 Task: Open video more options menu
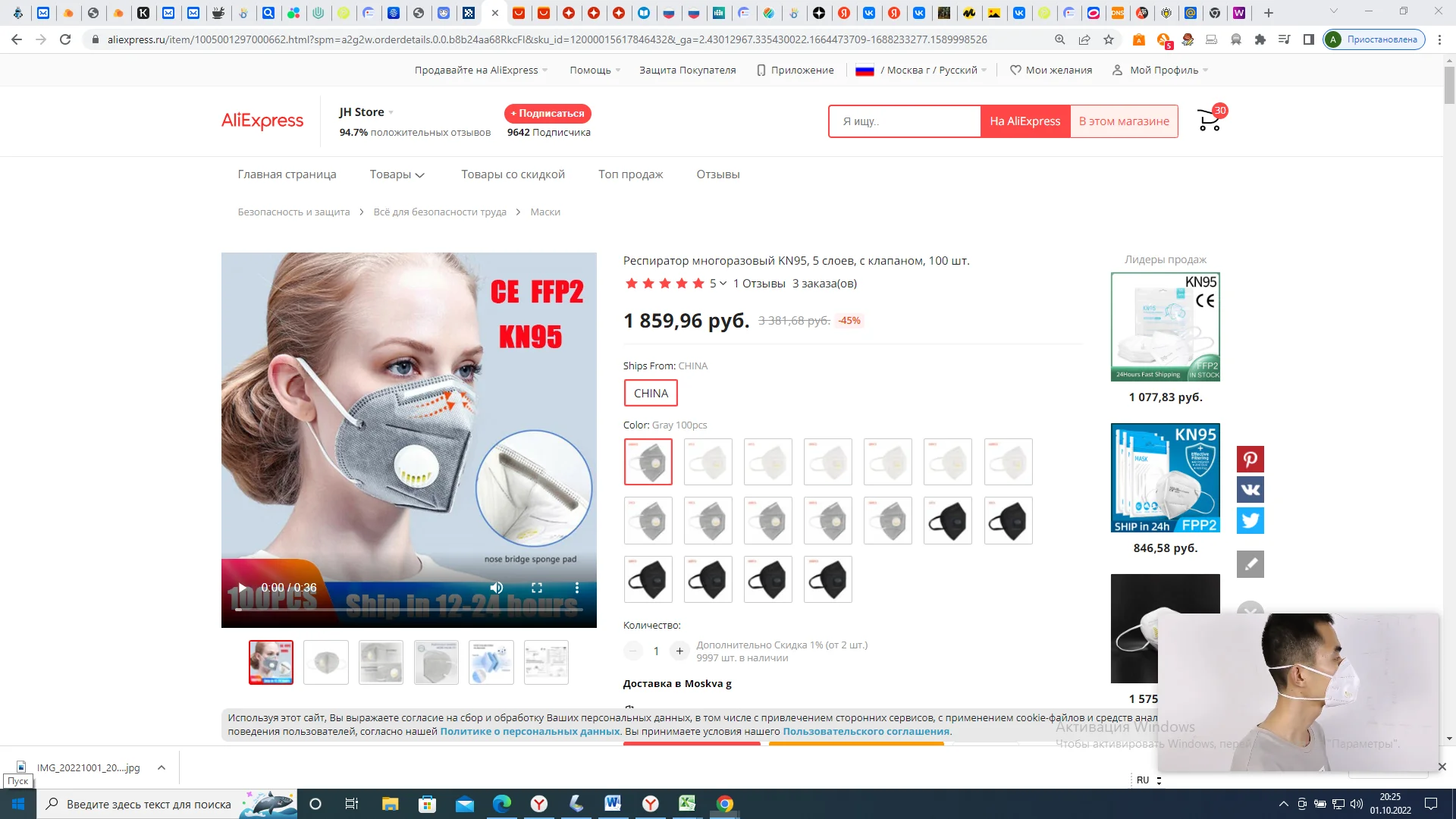[x=577, y=588]
